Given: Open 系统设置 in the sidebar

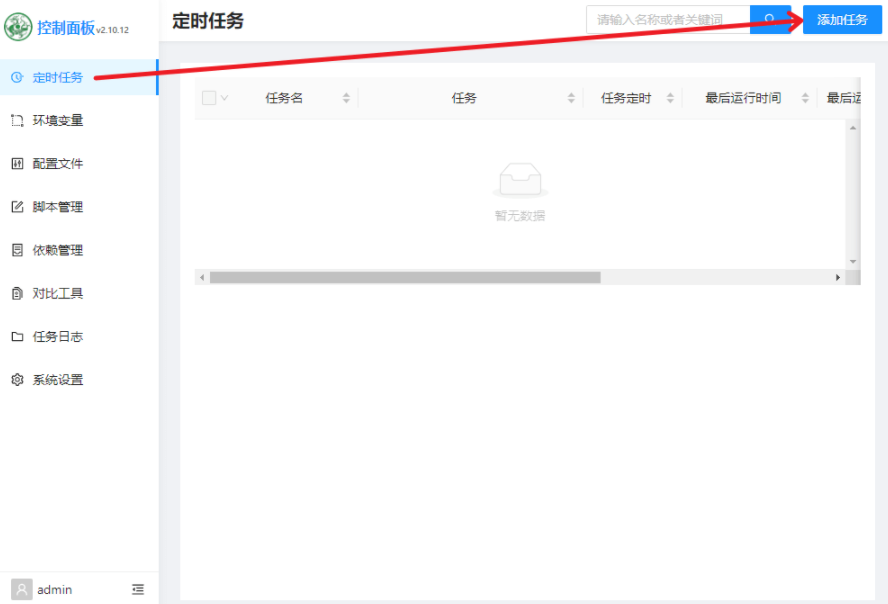Looking at the screenshot, I should coord(79,380).
